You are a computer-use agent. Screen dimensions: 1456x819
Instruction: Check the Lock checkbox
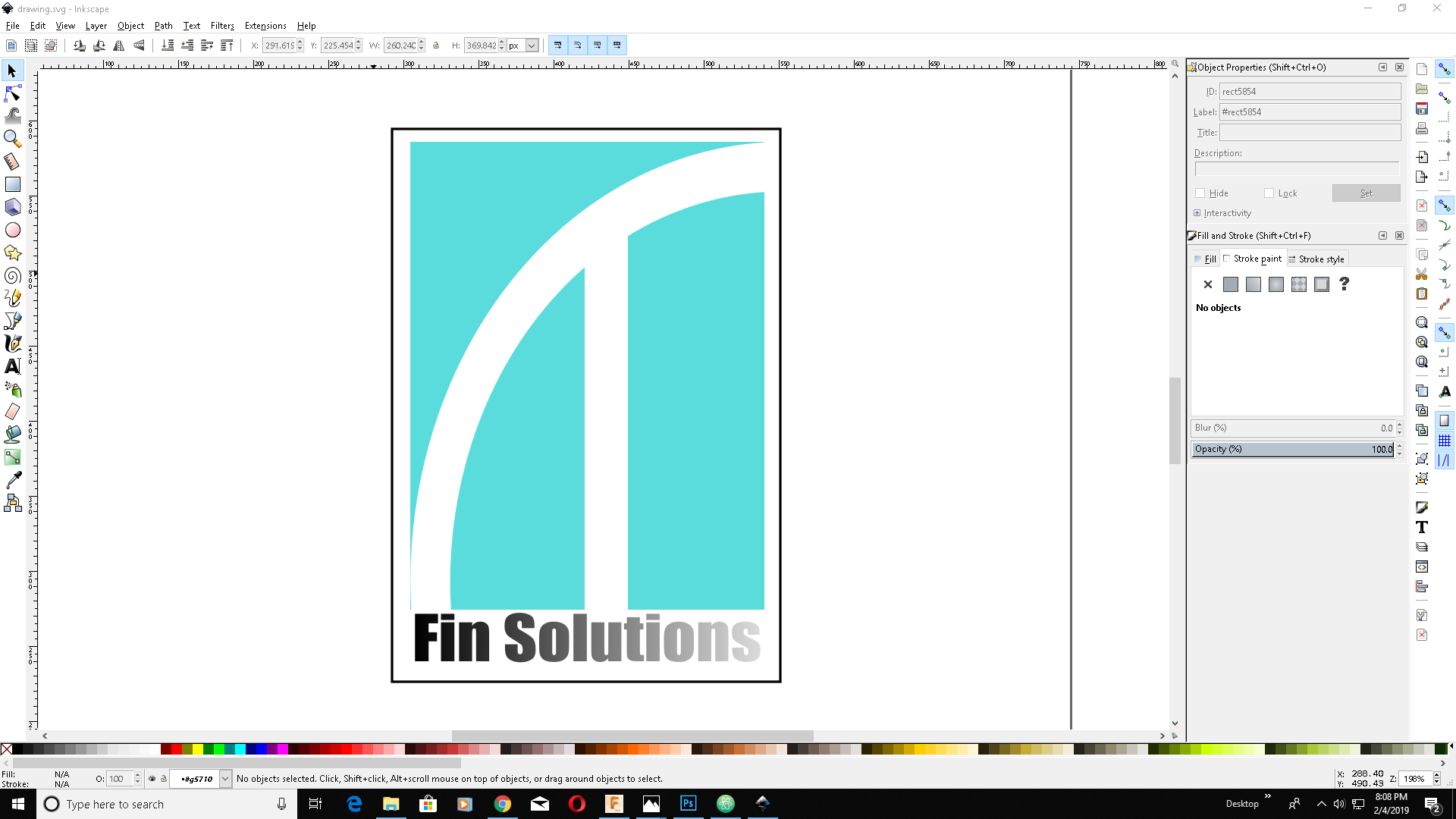(x=1269, y=193)
